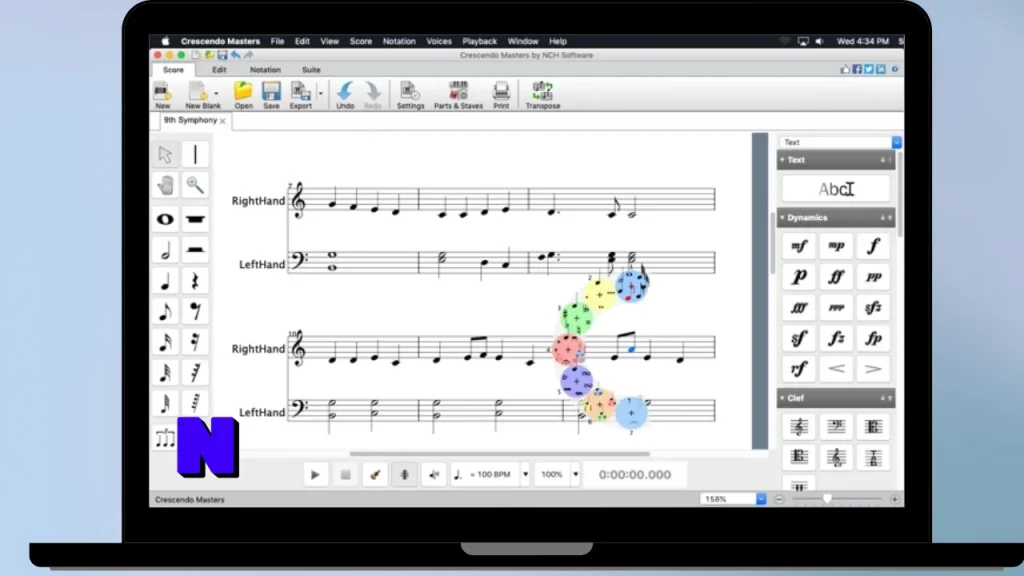1024x576 pixels.
Task: Open the Export dropdown arrow
Action: tap(321, 93)
